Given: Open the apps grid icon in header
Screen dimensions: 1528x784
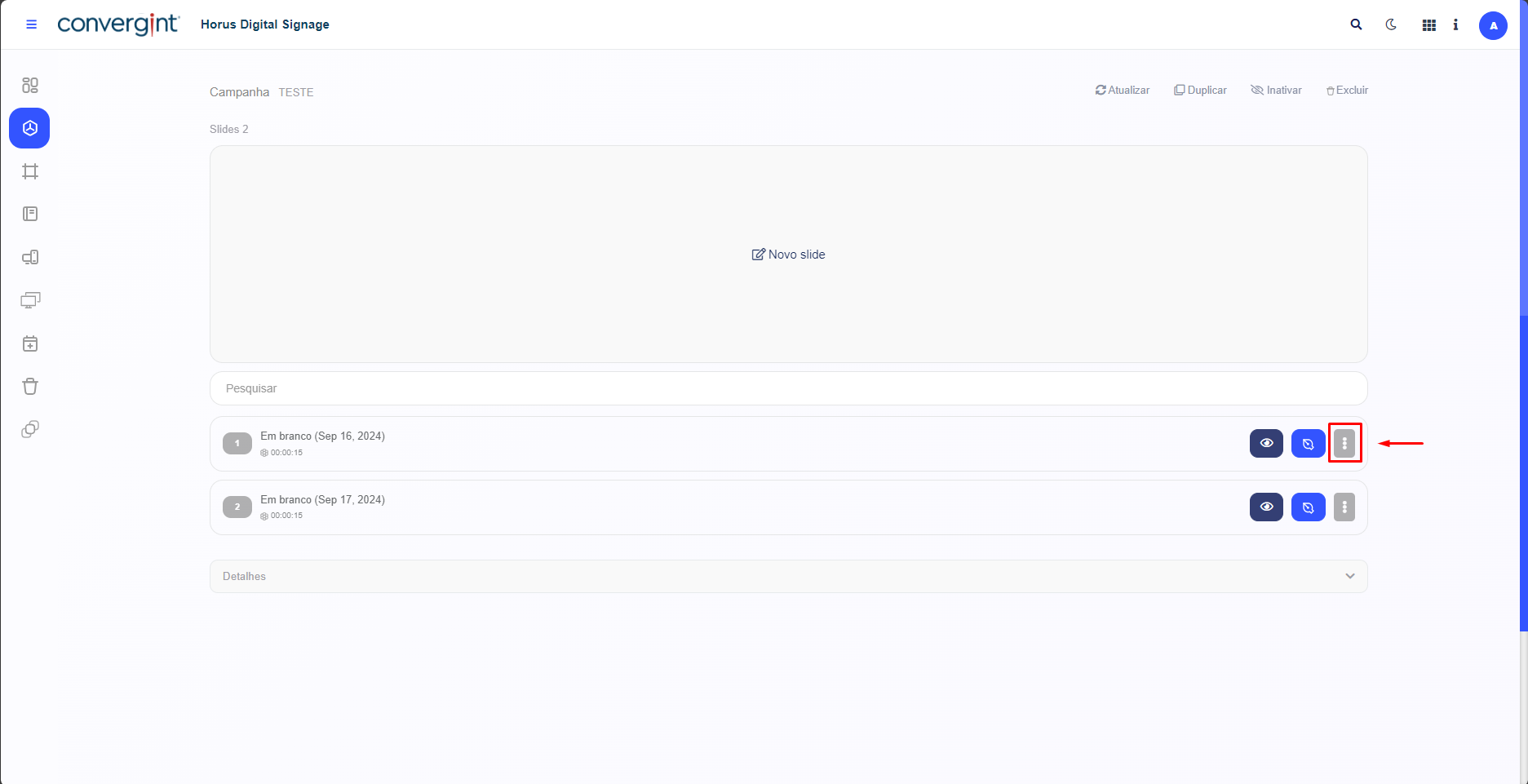Looking at the screenshot, I should click(x=1428, y=25).
